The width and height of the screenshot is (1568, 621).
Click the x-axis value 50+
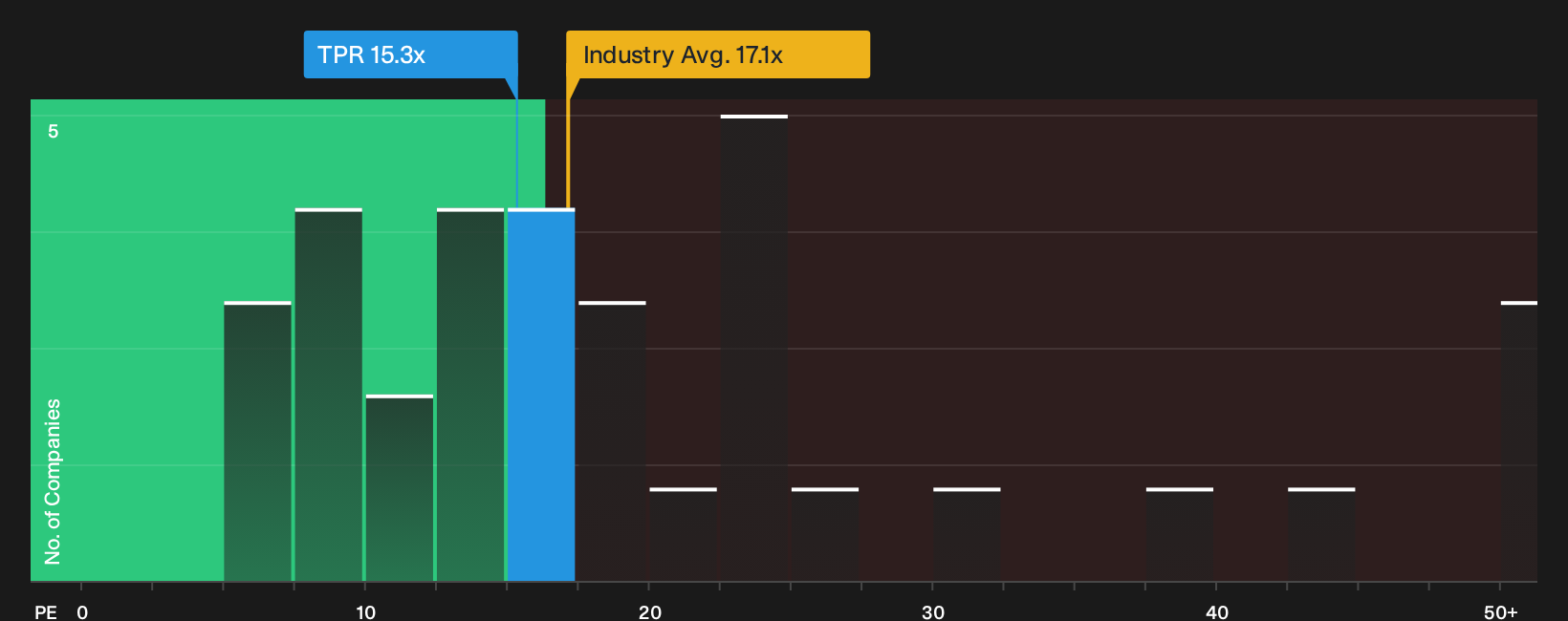pos(1500,611)
